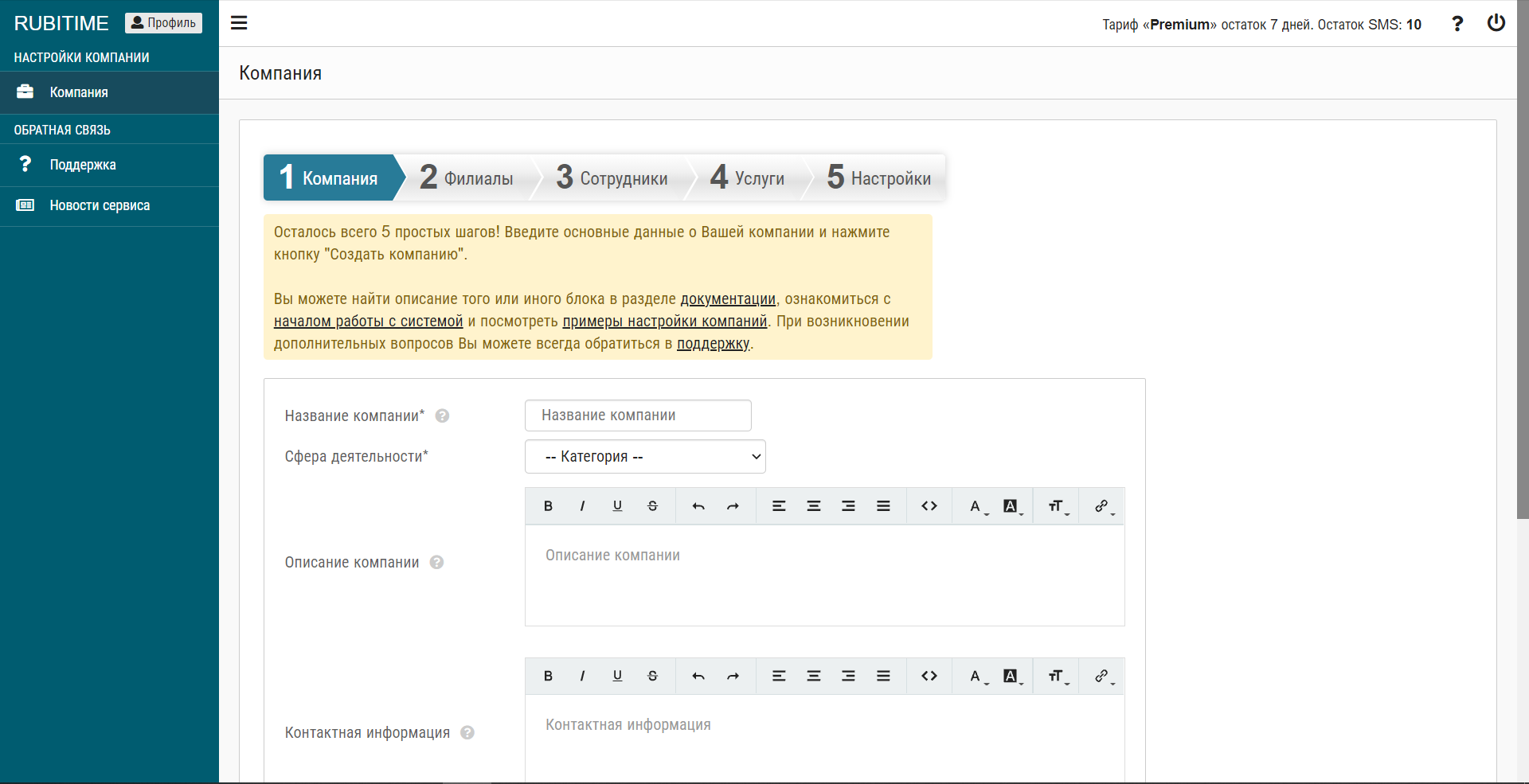Toggle underline in company description toolbar
Image resolution: width=1529 pixels, height=784 pixels.
click(617, 506)
